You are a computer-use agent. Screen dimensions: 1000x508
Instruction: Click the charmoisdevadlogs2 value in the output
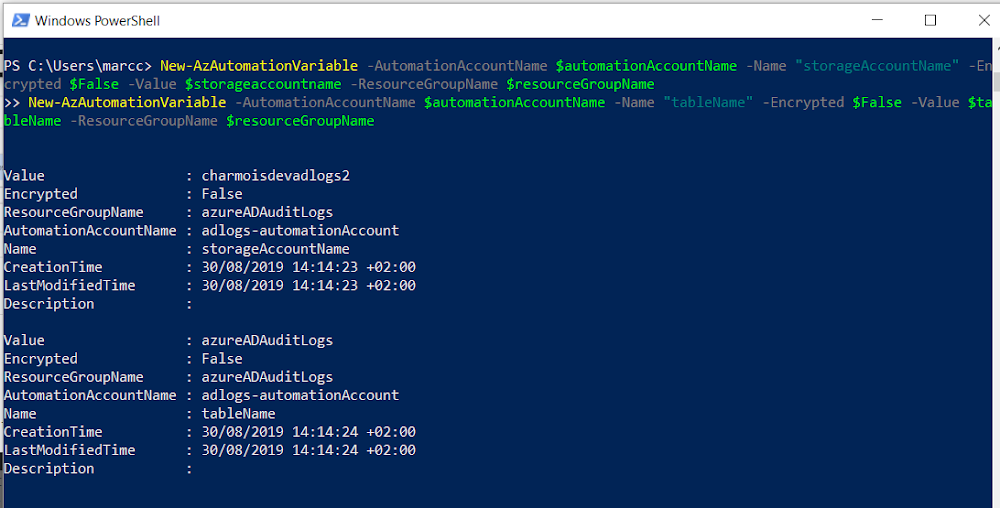click(276, 176)
